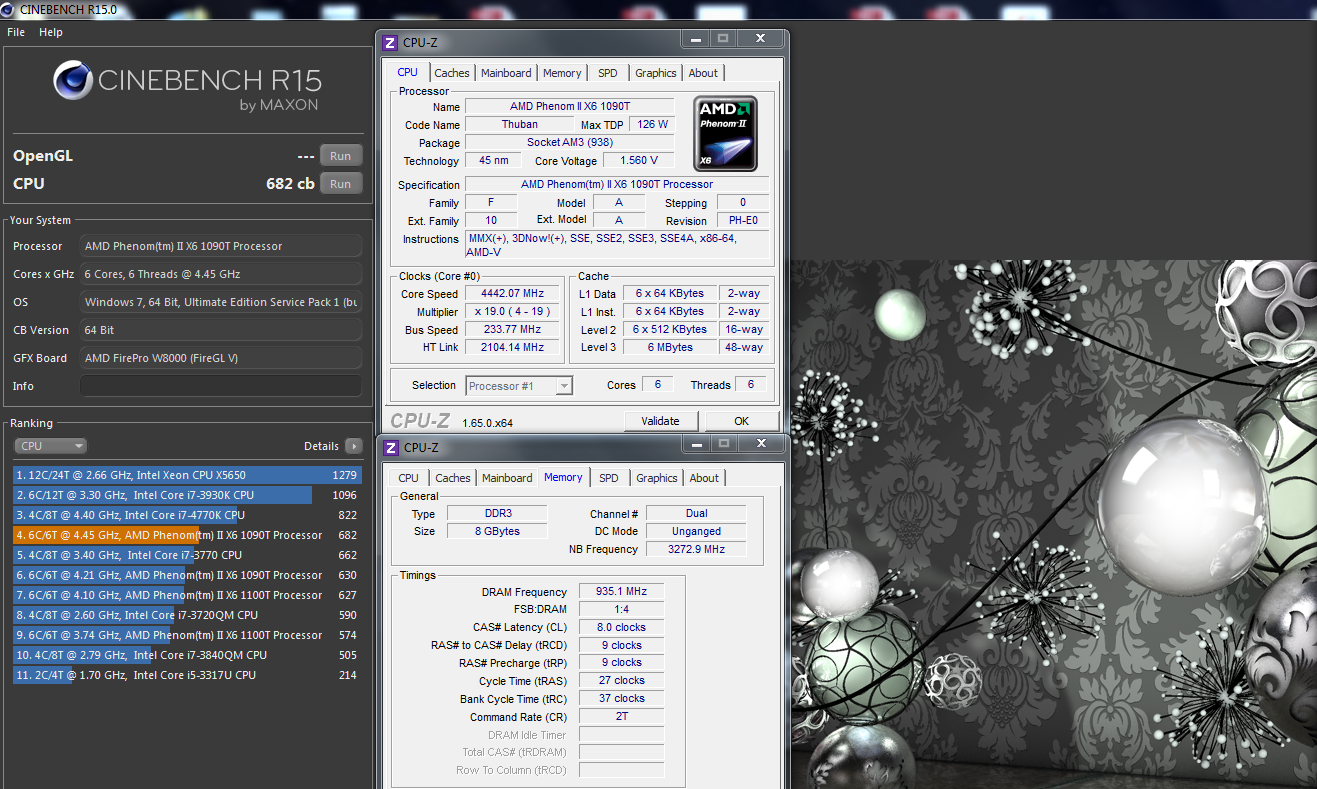Click the Info input field in Your System
The height and width of the screenshot is (789, 1317).
point(220,386)
